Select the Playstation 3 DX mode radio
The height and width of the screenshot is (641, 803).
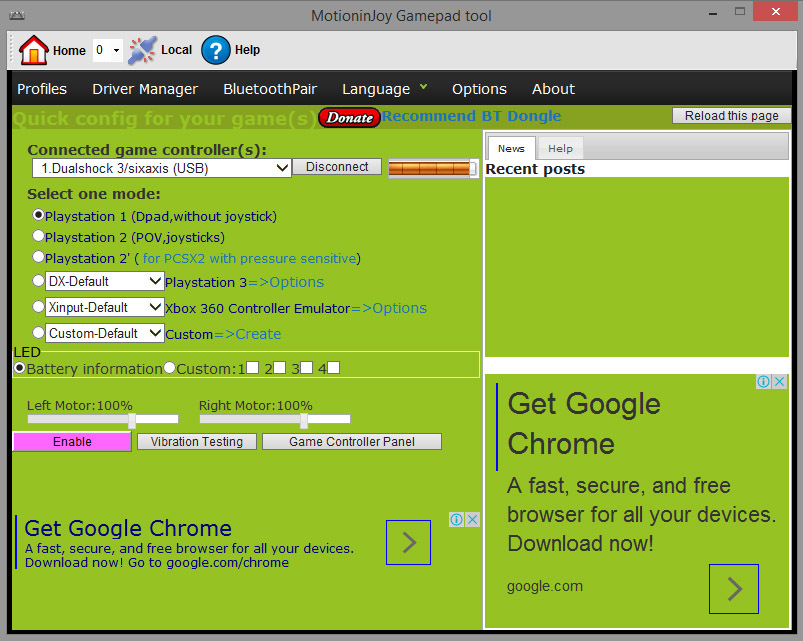38,281
